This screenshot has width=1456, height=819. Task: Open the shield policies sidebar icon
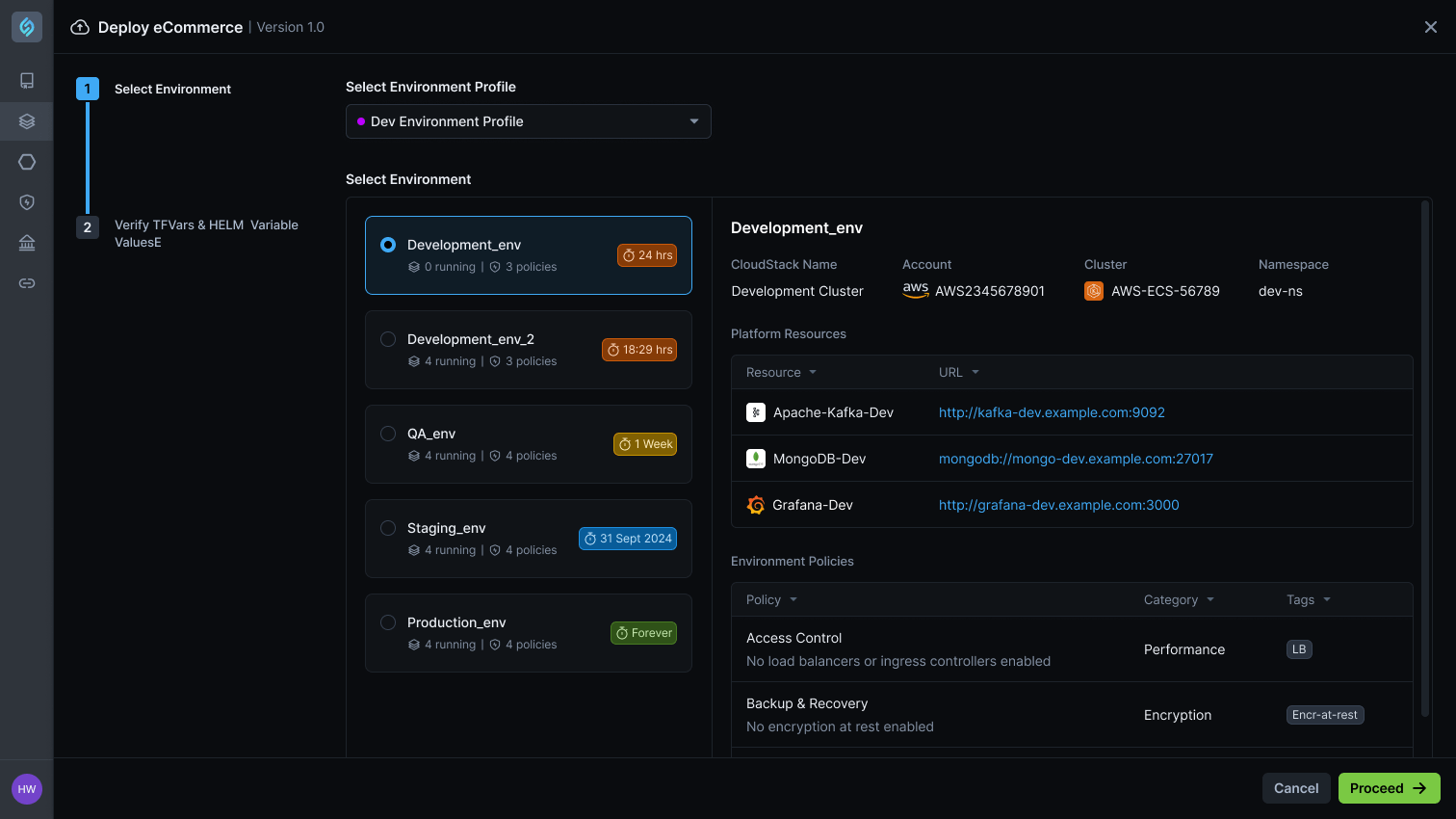27,202
